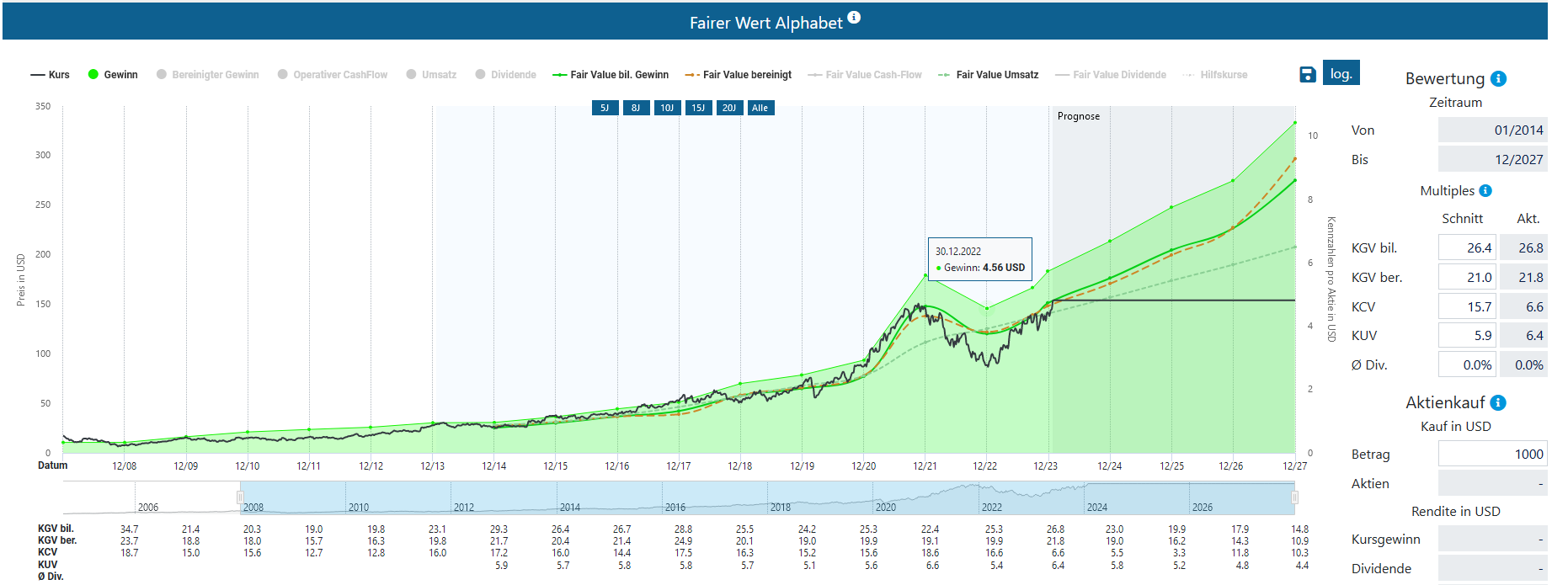Select the 10J time range
The height and width of the screenshot is (585, 1568).
click(667, 108)
